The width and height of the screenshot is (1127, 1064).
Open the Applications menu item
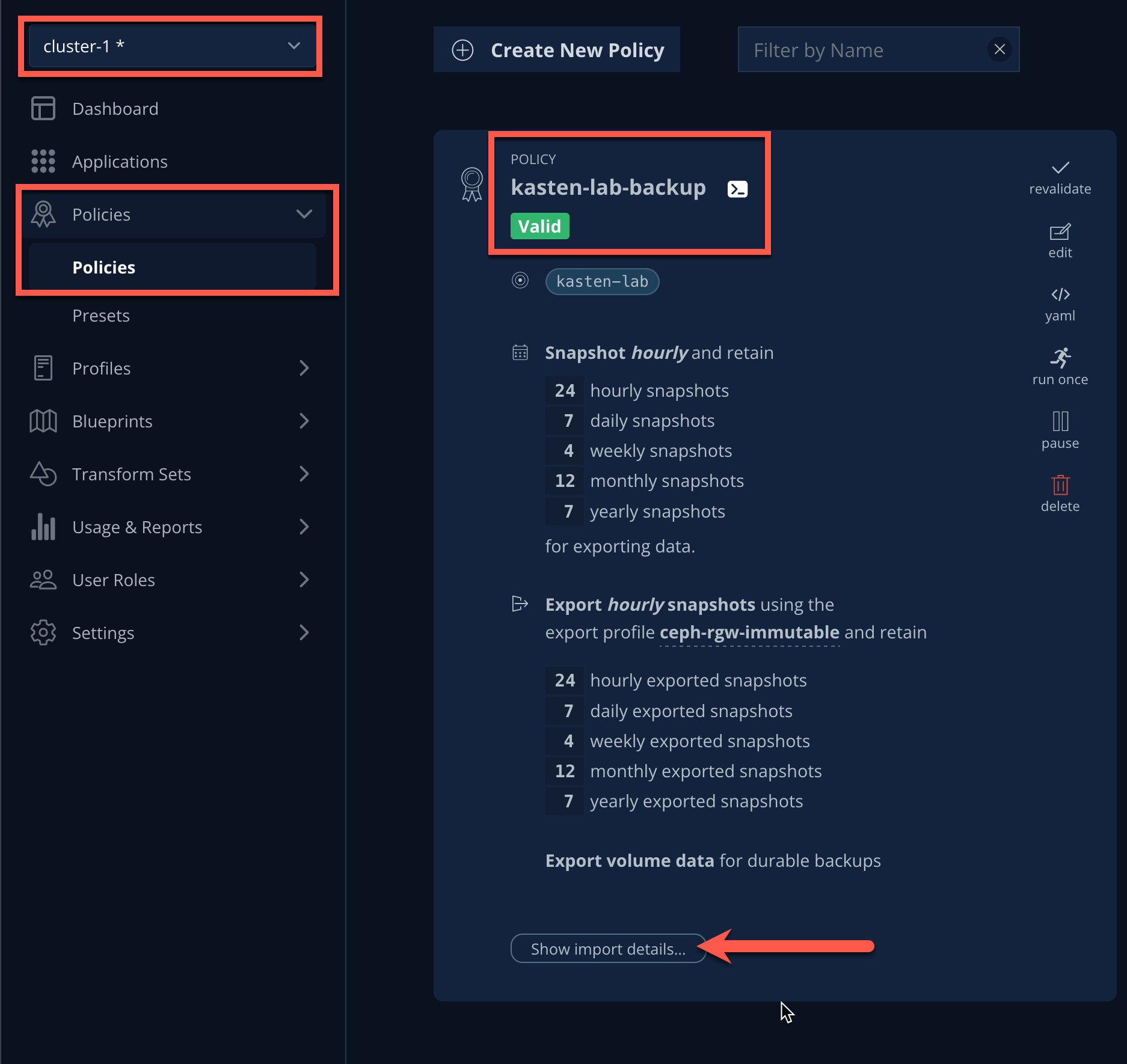point(120,162)
